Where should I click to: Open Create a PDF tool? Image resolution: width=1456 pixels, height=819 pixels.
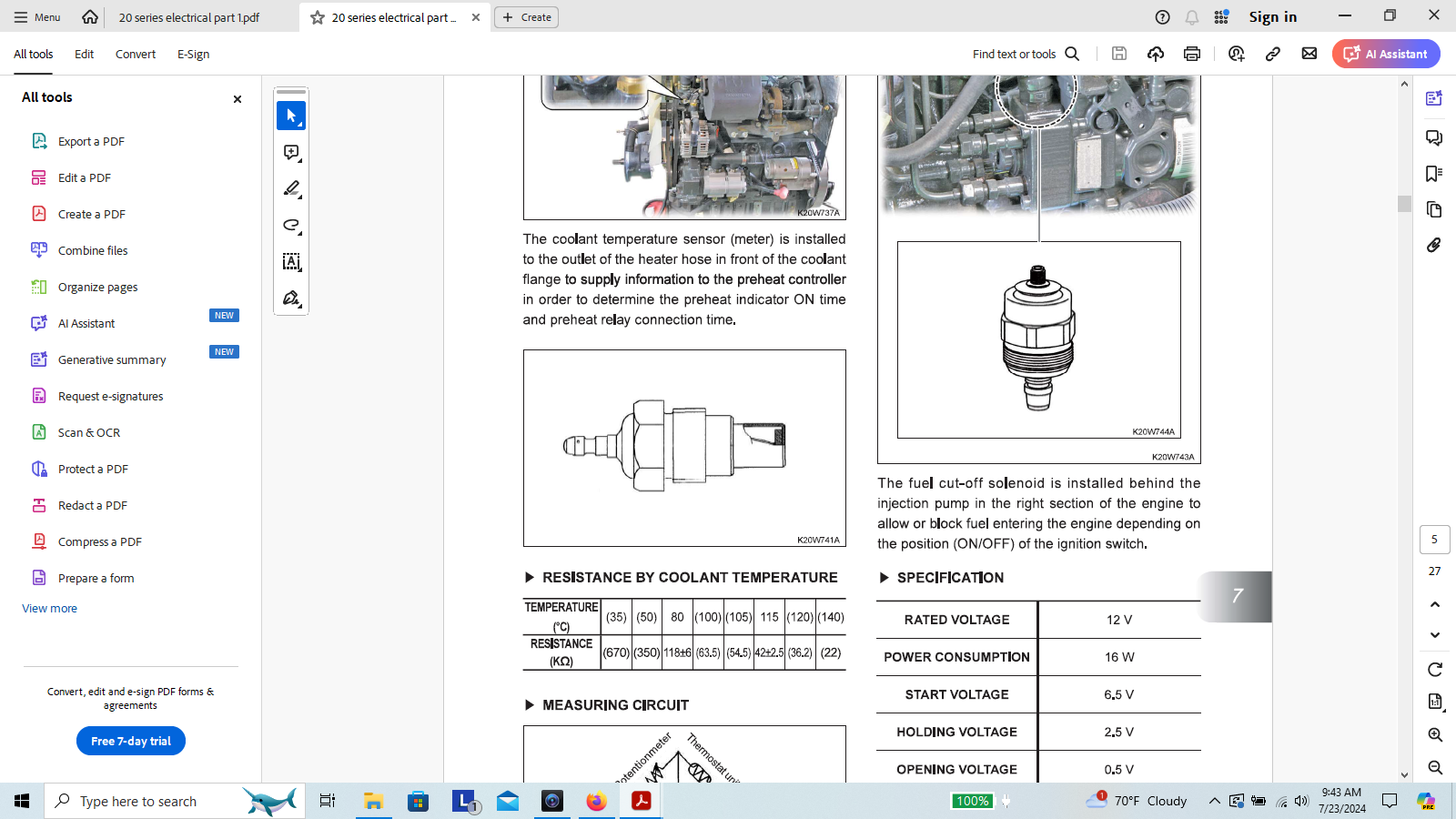tap(92, 214)
